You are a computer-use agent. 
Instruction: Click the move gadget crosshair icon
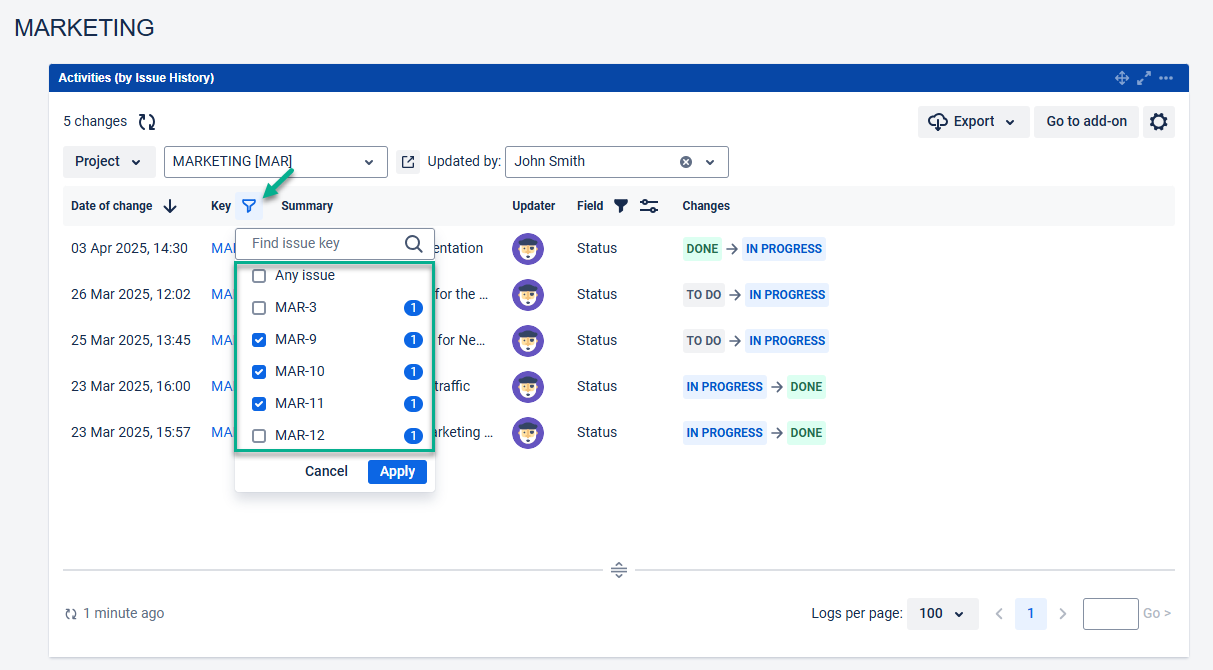click(1122, 78)
